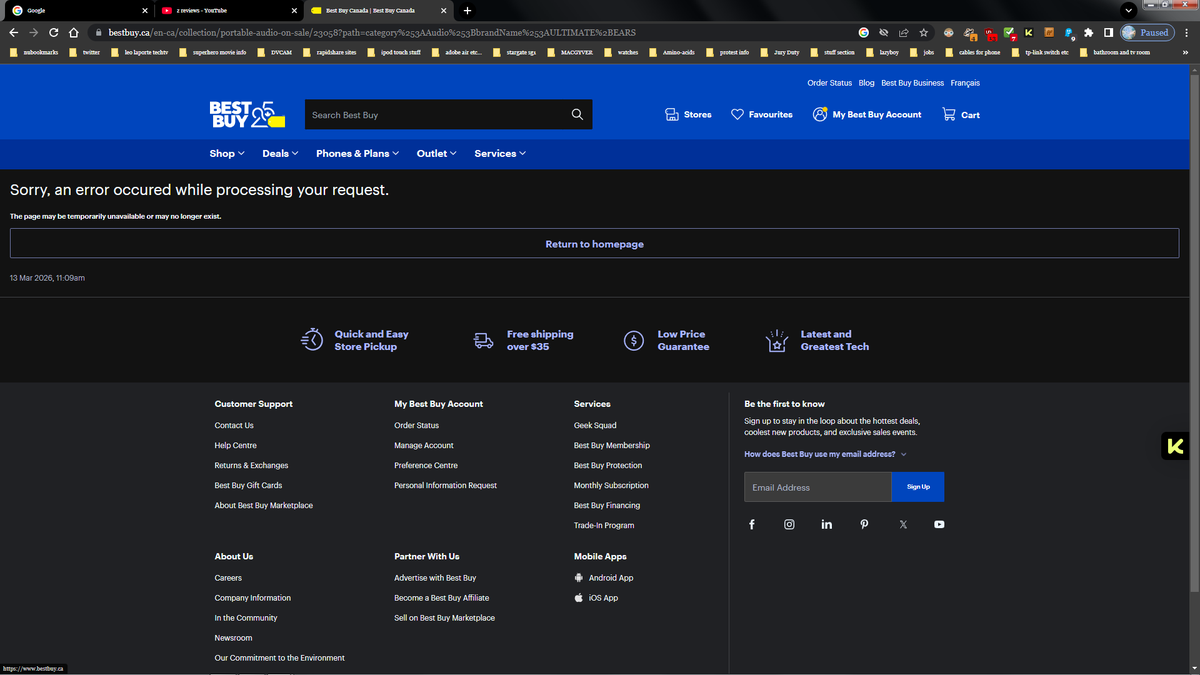The image size is (1200, 675).
Task: Toggle the browser side panel icon
Action: tap(1108, 32)
